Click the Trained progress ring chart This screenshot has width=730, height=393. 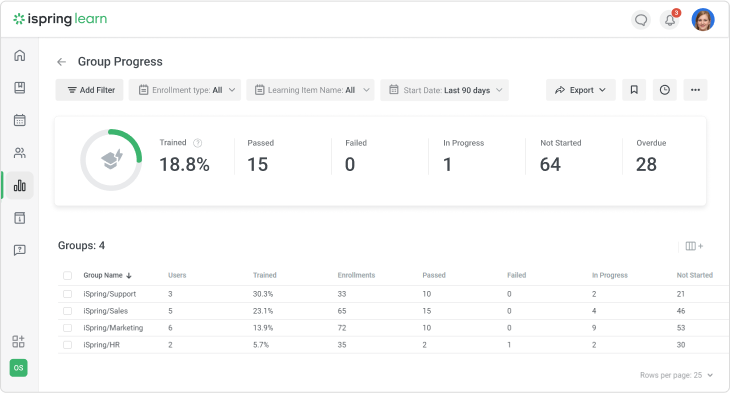click(x=111, y=160)
